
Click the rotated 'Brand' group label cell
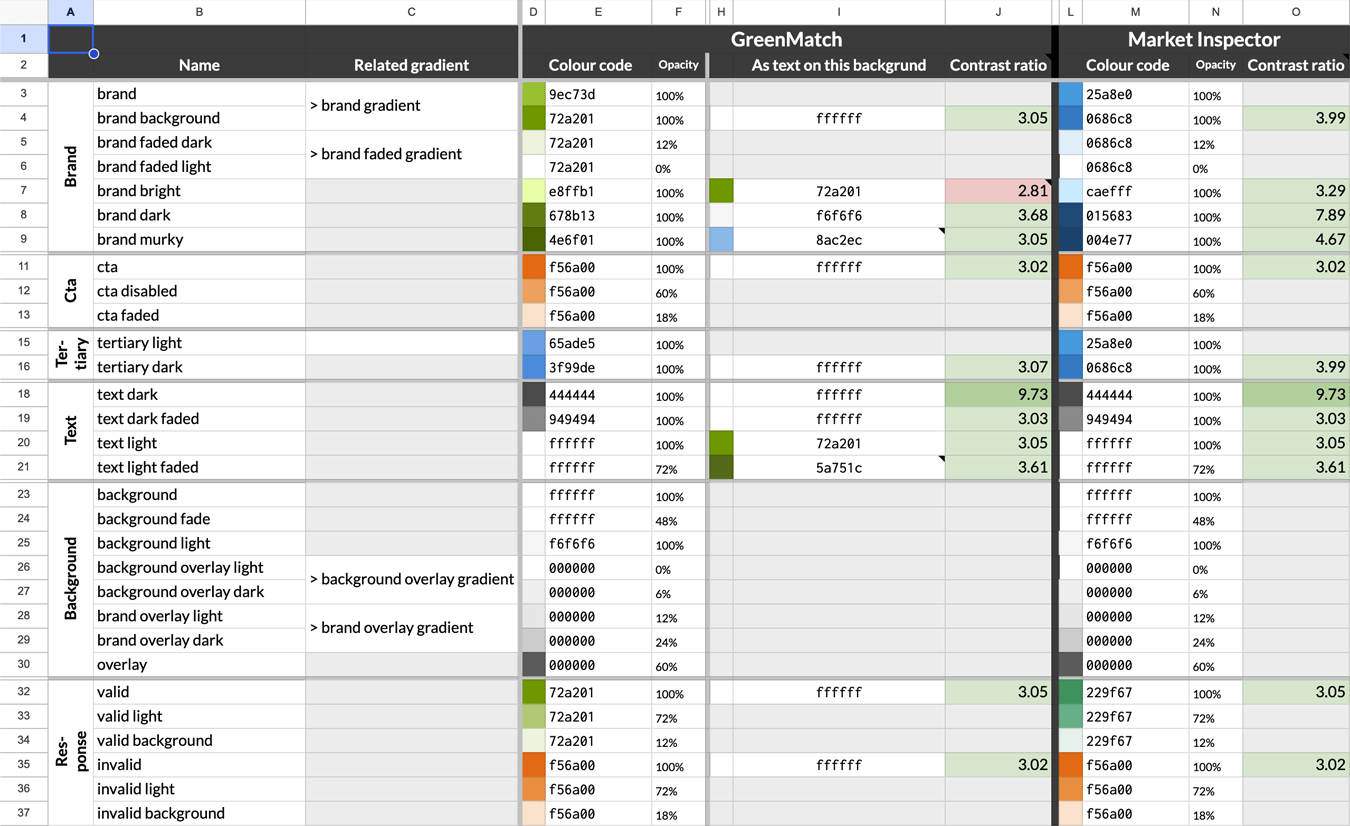pyautogui.click(x=71, y=166)
